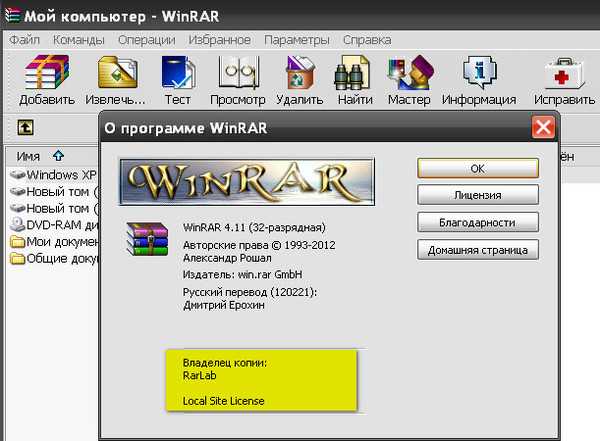The width and height of the screenshot is (600, 441).
Task: Open the Избранное menu
Action: [220, 40]
